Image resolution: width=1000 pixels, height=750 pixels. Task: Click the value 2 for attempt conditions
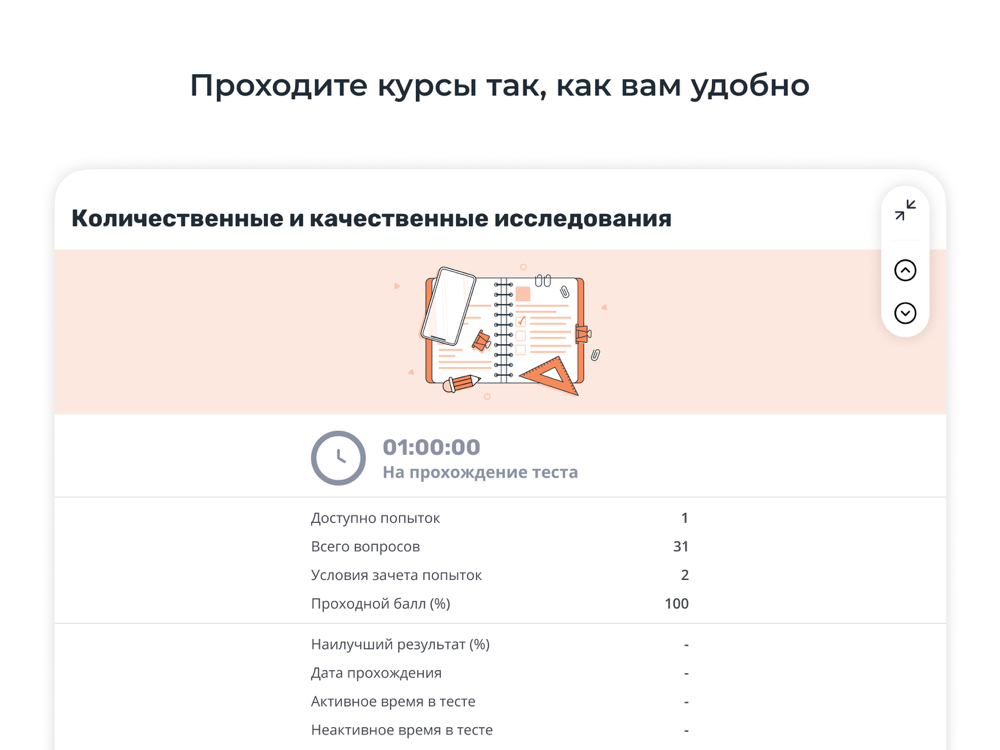coord(685,575)
